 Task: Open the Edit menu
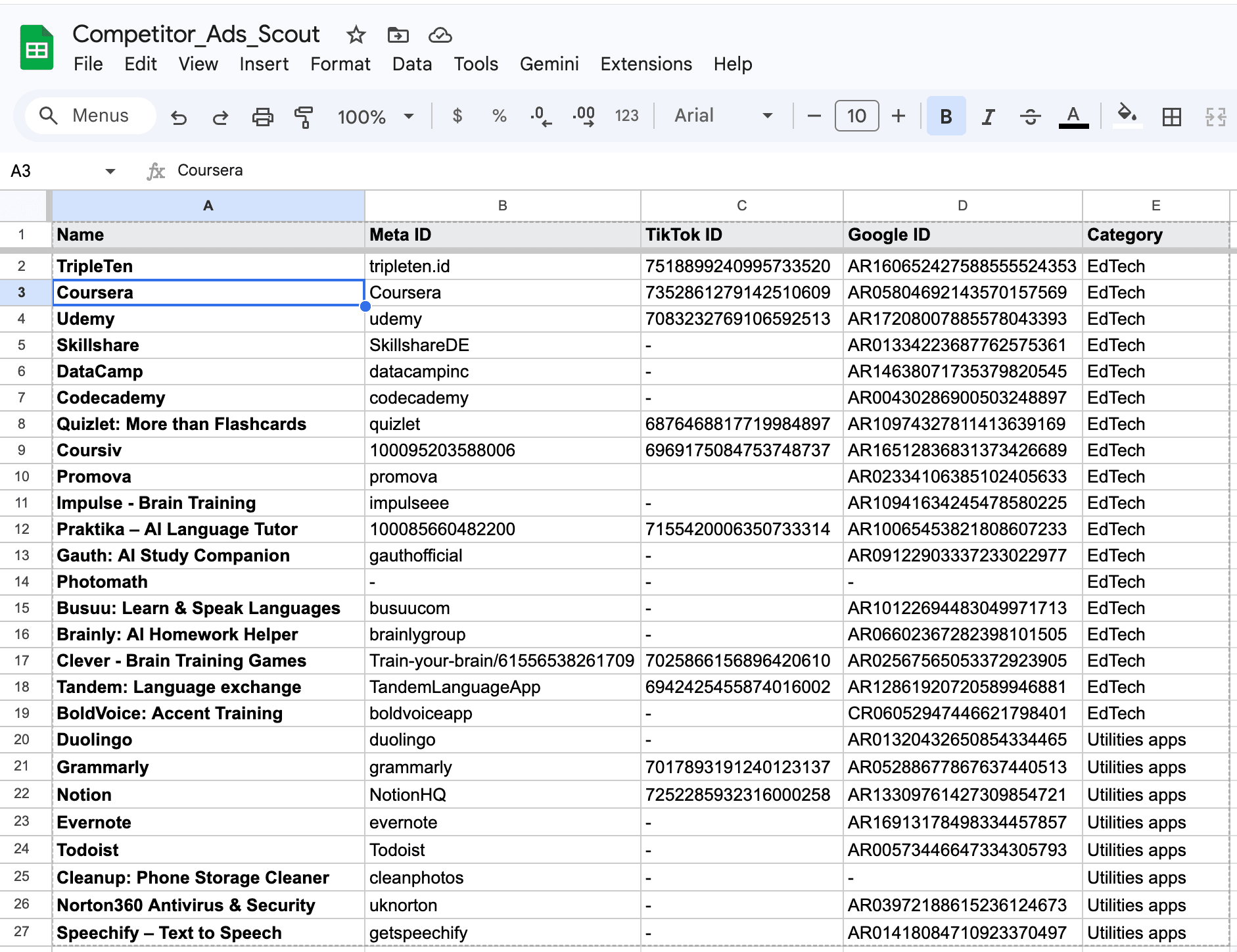coord(141,64)
